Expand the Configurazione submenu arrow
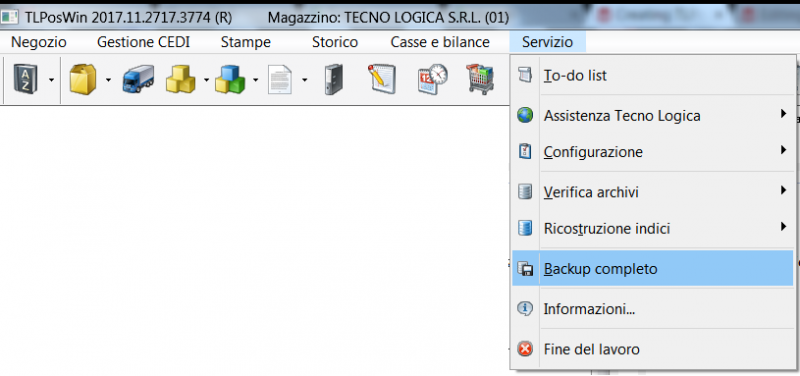The image size is (800, 376). 783,151
